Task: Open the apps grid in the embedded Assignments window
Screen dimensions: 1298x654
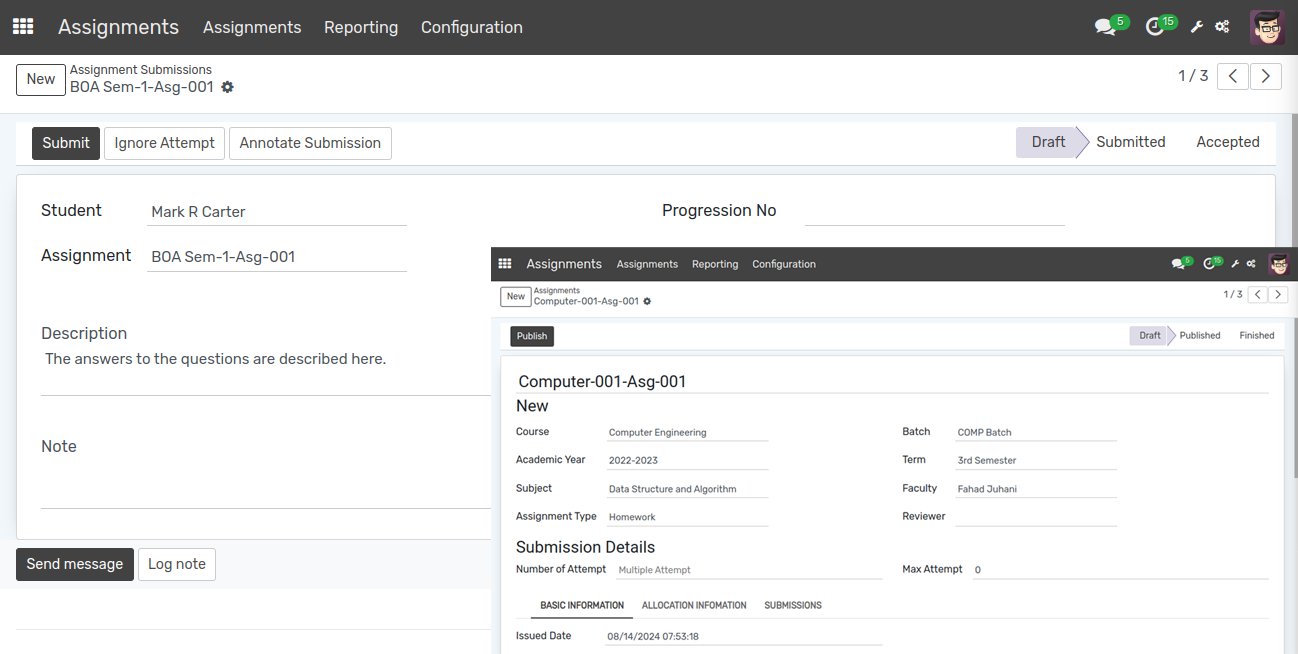Action: (x=505, y=264)
